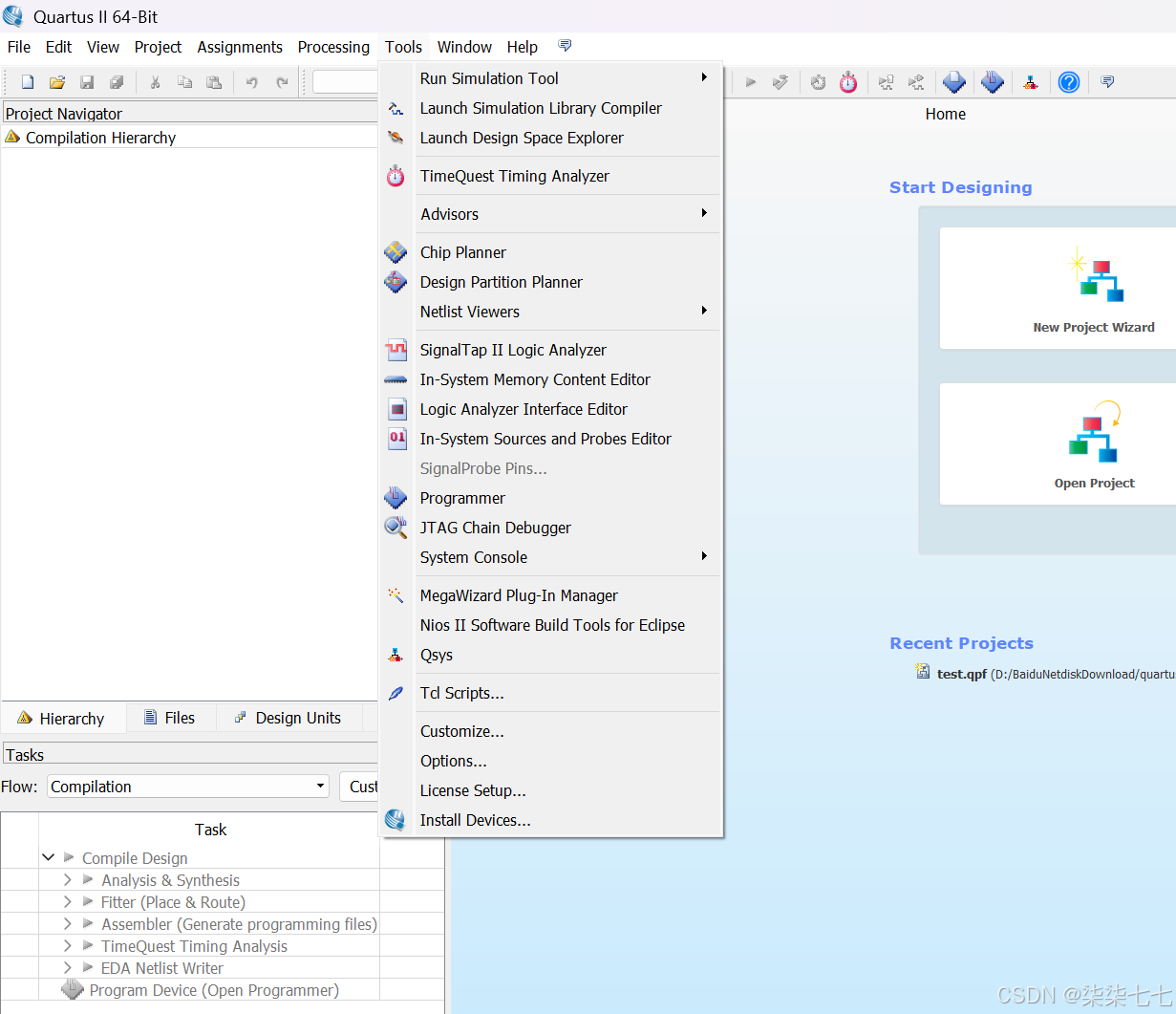
Task: Click the Qsys toolbar icon
Action: 1030,82
